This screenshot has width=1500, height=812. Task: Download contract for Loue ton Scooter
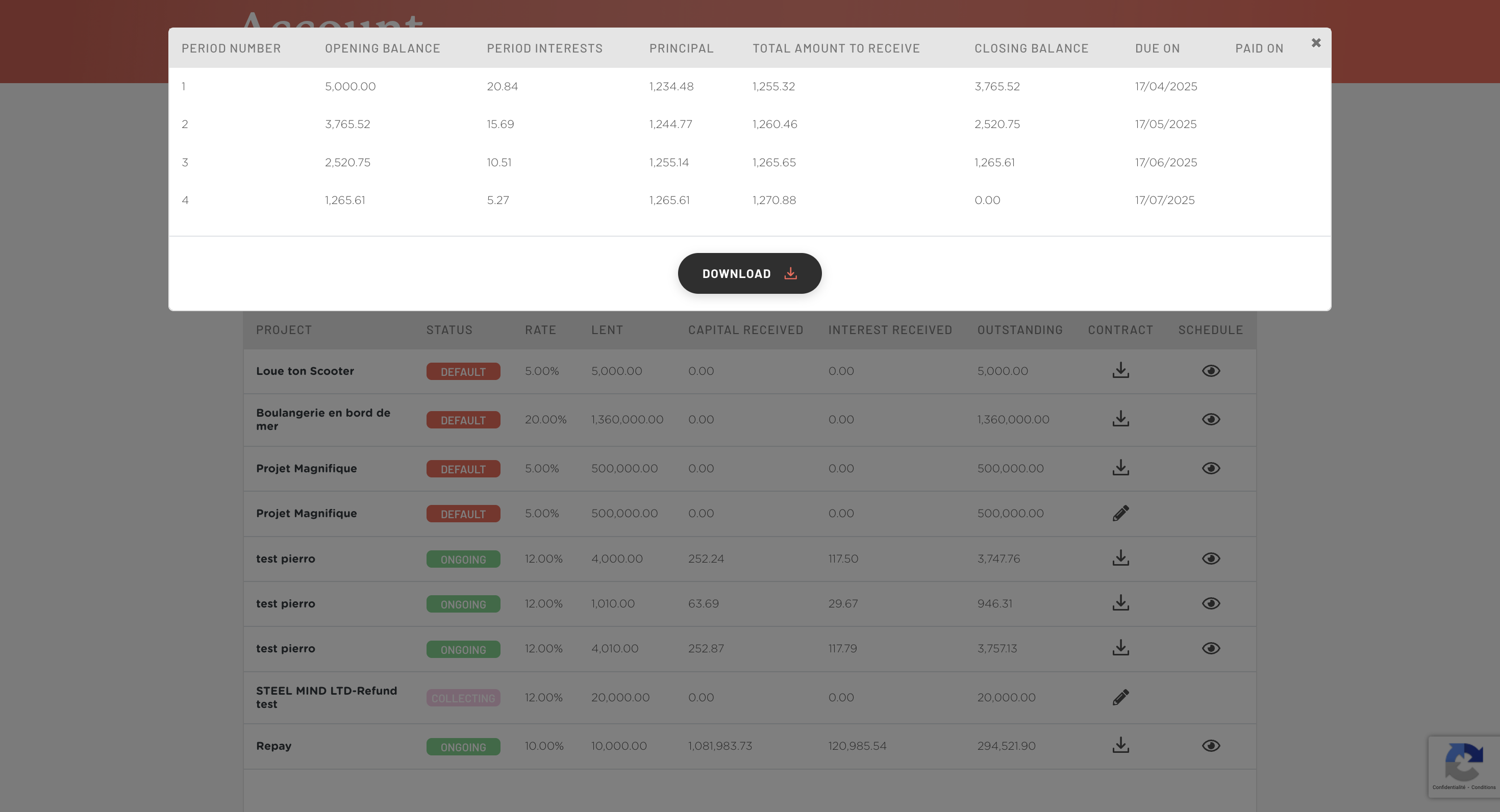click(1120, 371)
